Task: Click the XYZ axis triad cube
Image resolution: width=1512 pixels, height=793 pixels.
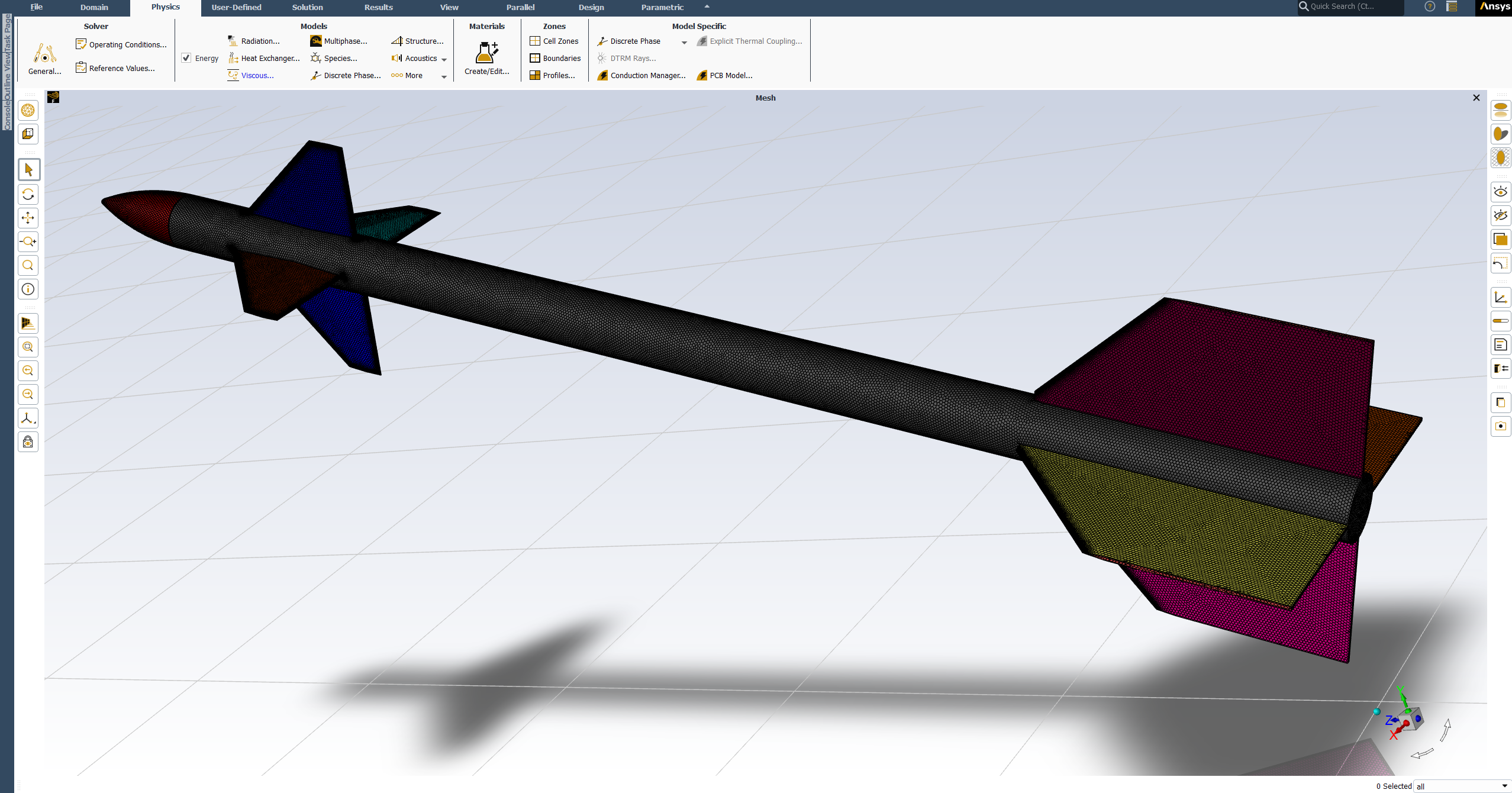Action: coord(1411,720)
